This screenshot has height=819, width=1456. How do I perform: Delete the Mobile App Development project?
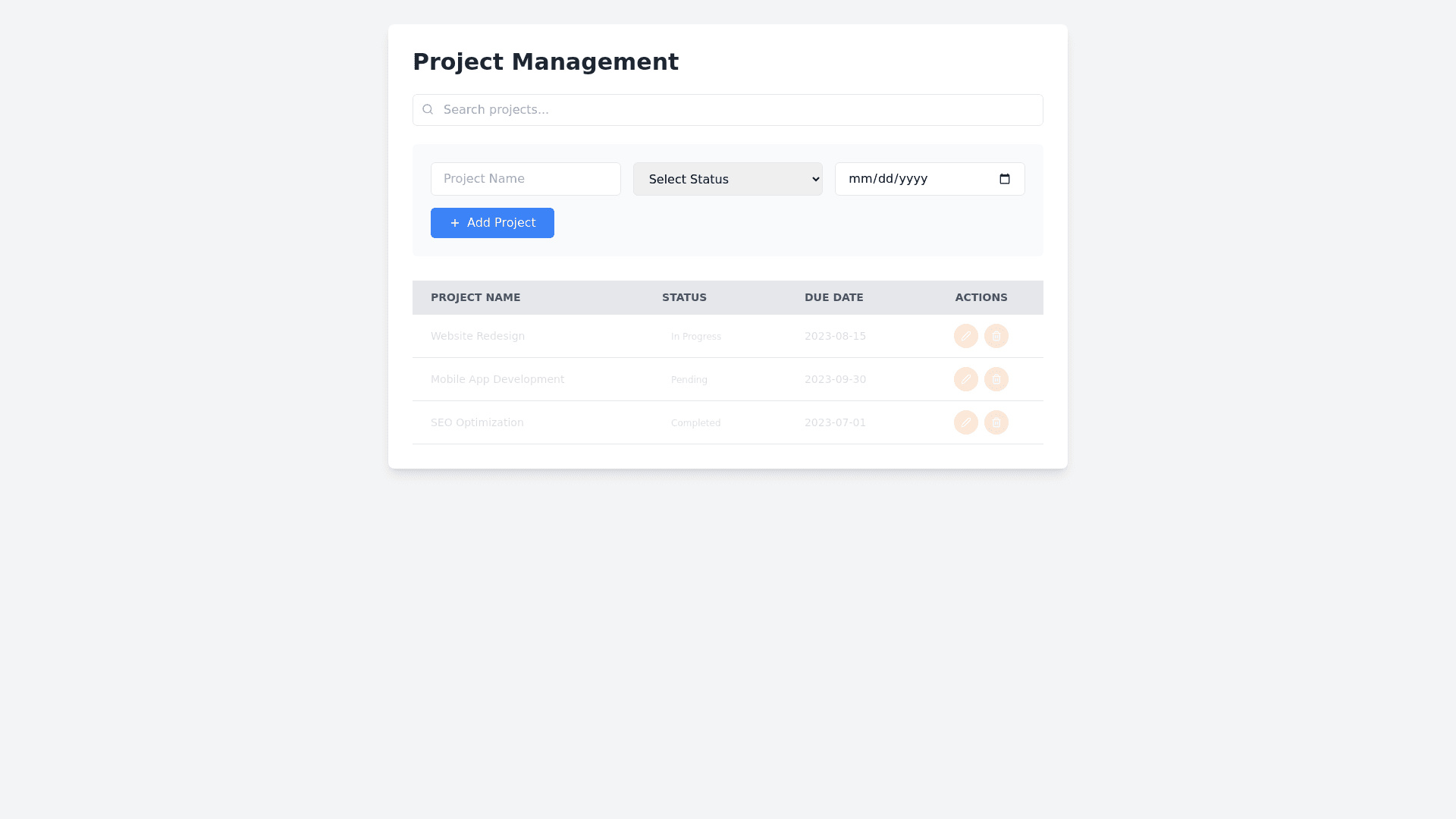click(x=996, y=379)
